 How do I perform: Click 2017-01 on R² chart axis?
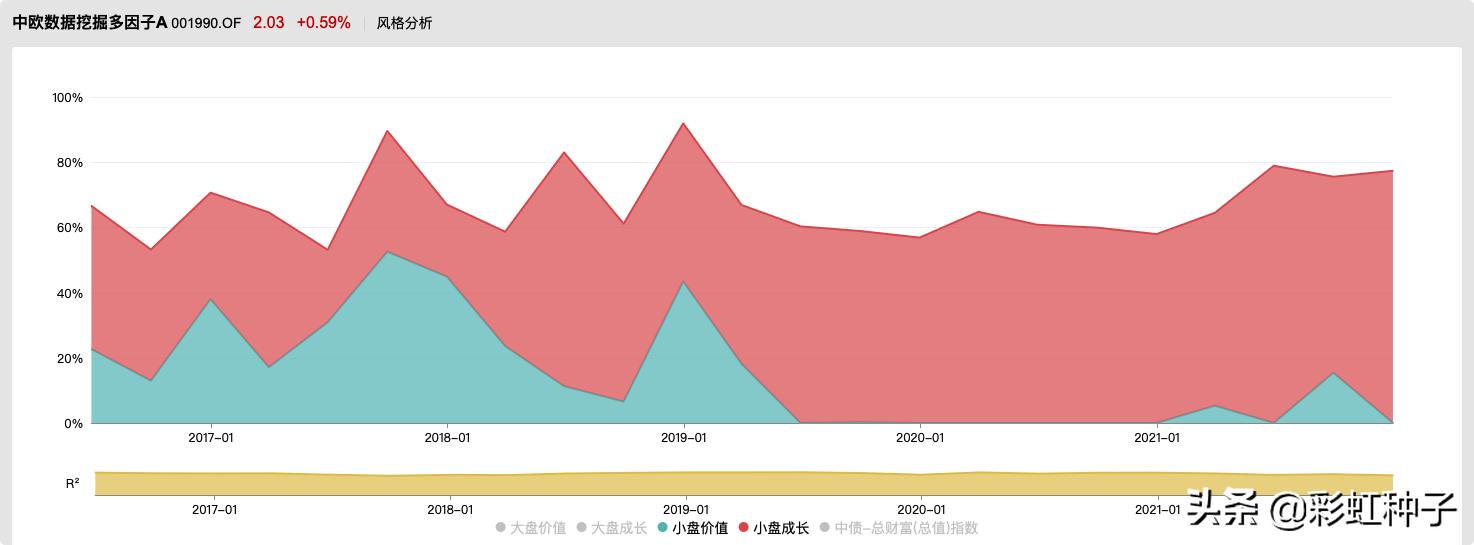(x=215, y=509)
